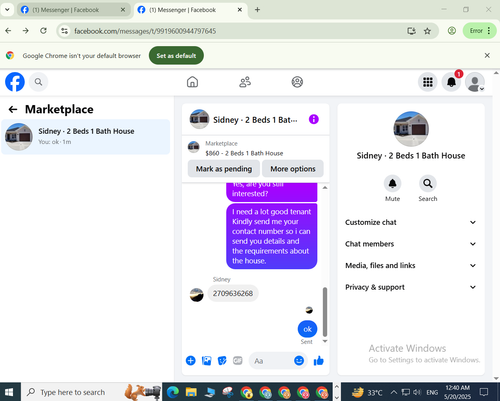Viewport: 500px width, 401px height.
Task: Choose a GIF from the GIF icon
Action: coord(238,360)
